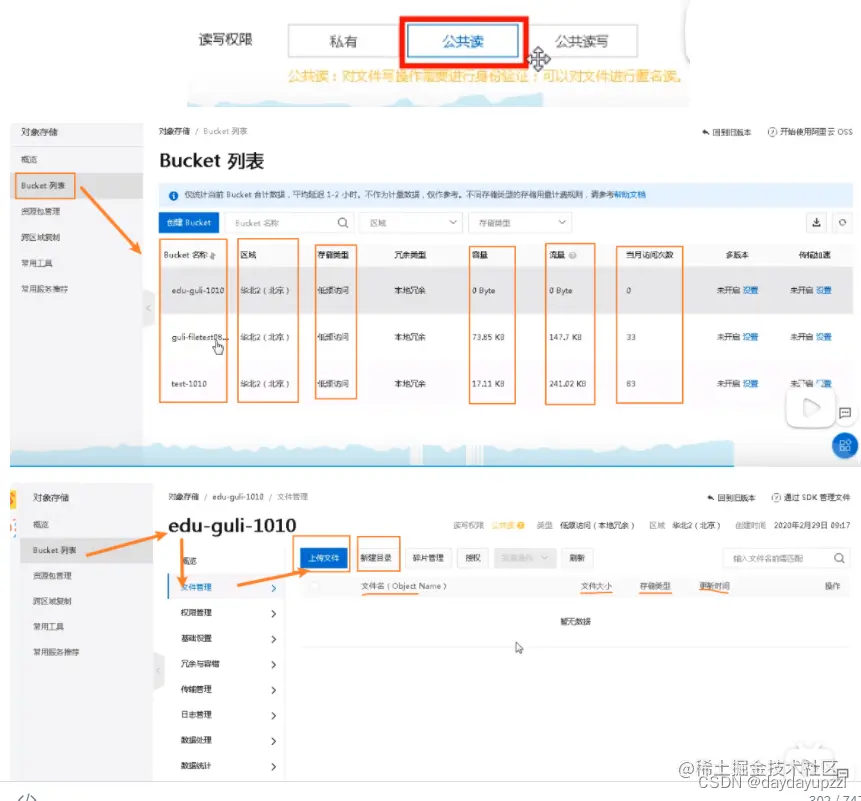The height and width of the screenshot is (801, 861).
Task: Expand the 数据处理 chevron
Action: coord(273,741)
